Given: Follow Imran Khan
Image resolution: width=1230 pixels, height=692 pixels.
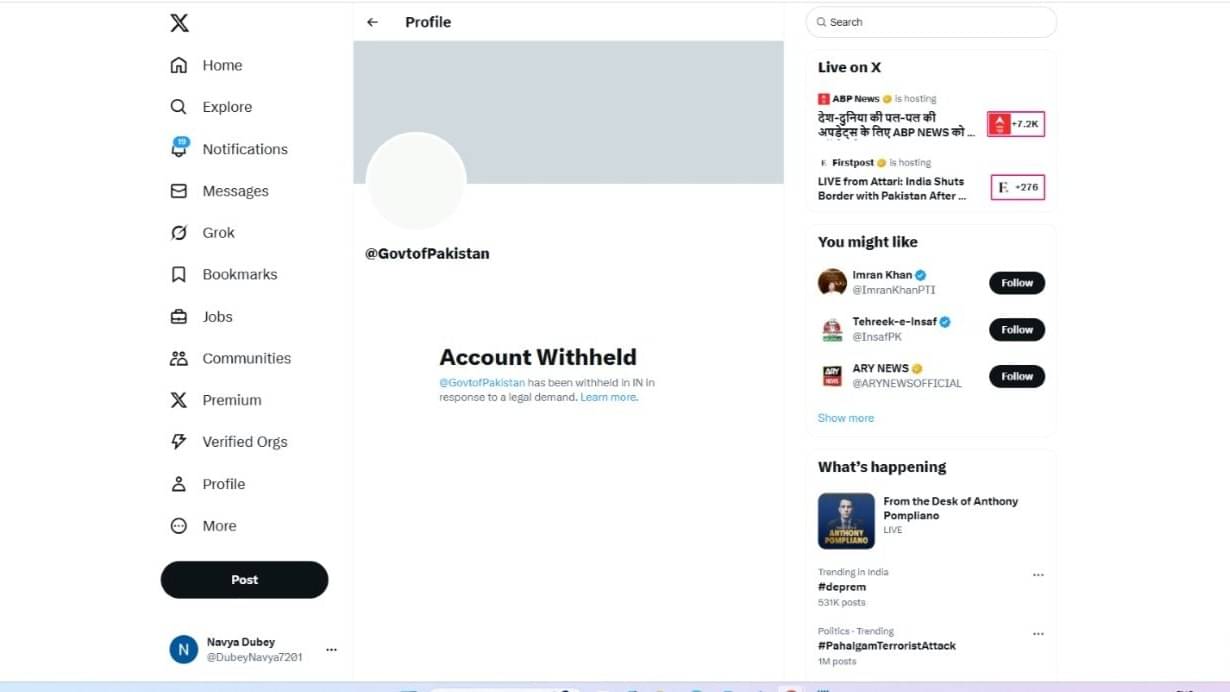Looking at the screenshot, I should [1016, 283].
